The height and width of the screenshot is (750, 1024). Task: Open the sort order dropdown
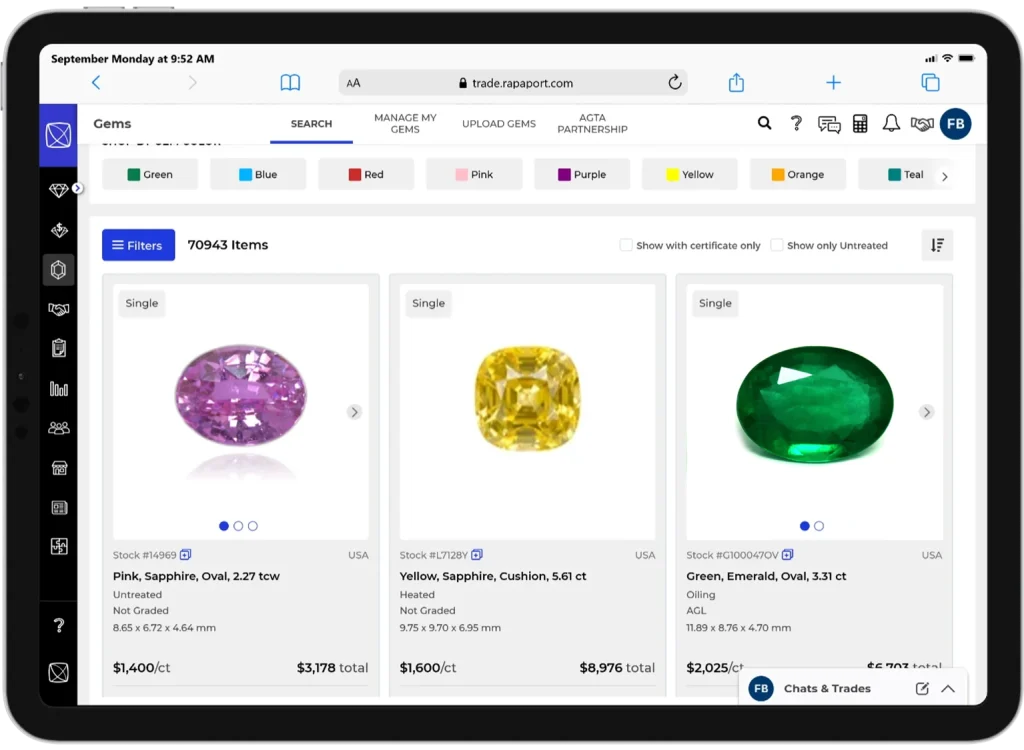[937, 245]
